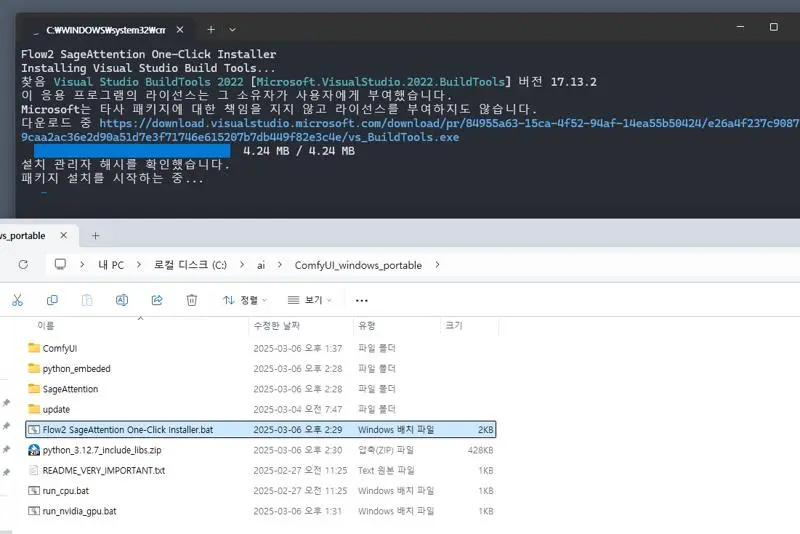Viewport: 800px width, 534px height.
Task: Sort files by the 이름 column header
Action: coord(46,325)
